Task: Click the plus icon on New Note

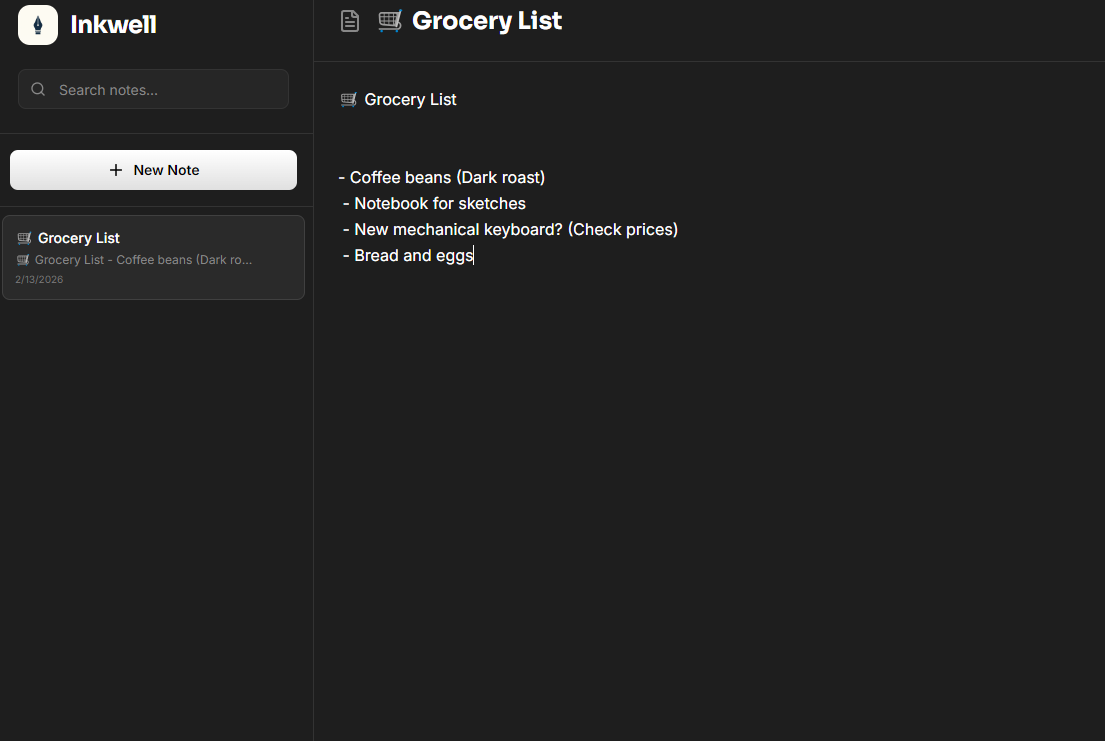Action: coord(116,170)
